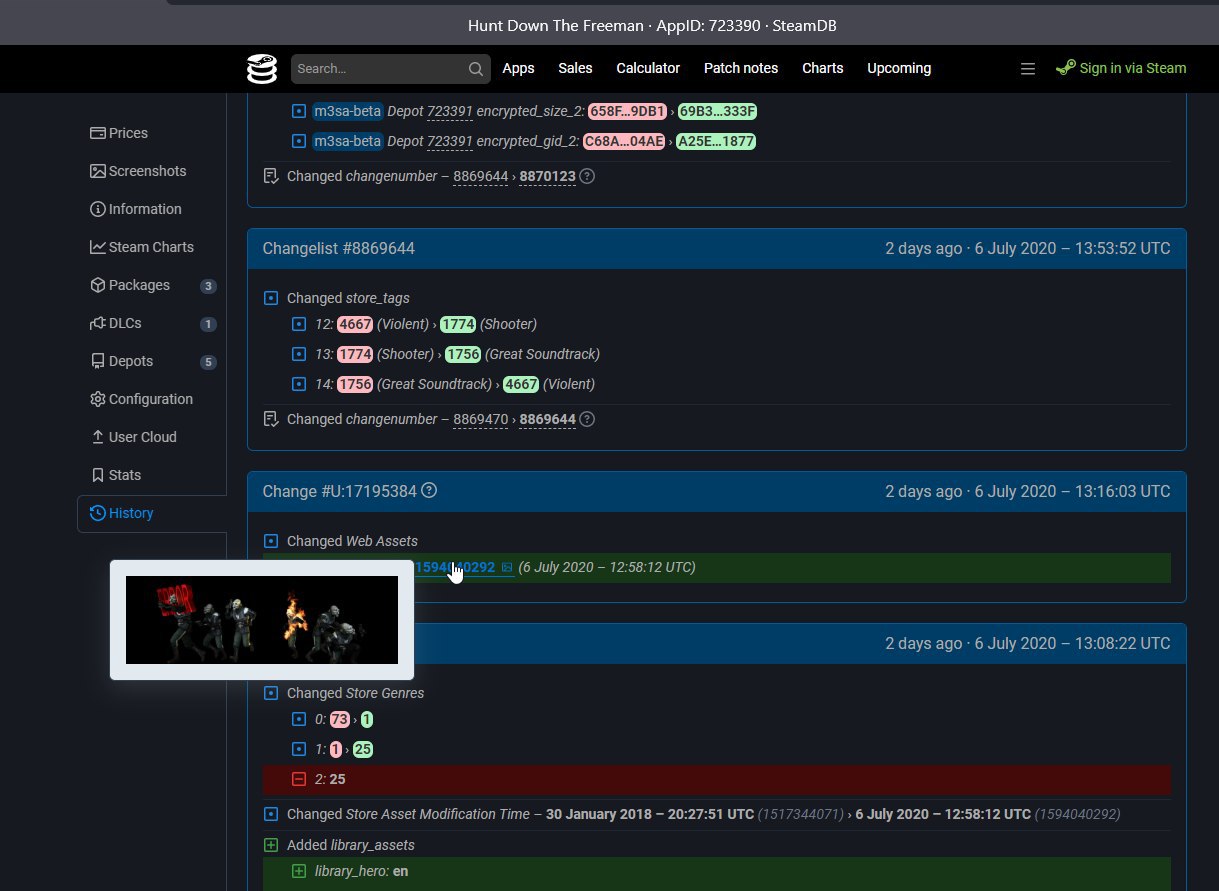
Task: Open Changelist #8869644 header link
Action: click(338, 248)
